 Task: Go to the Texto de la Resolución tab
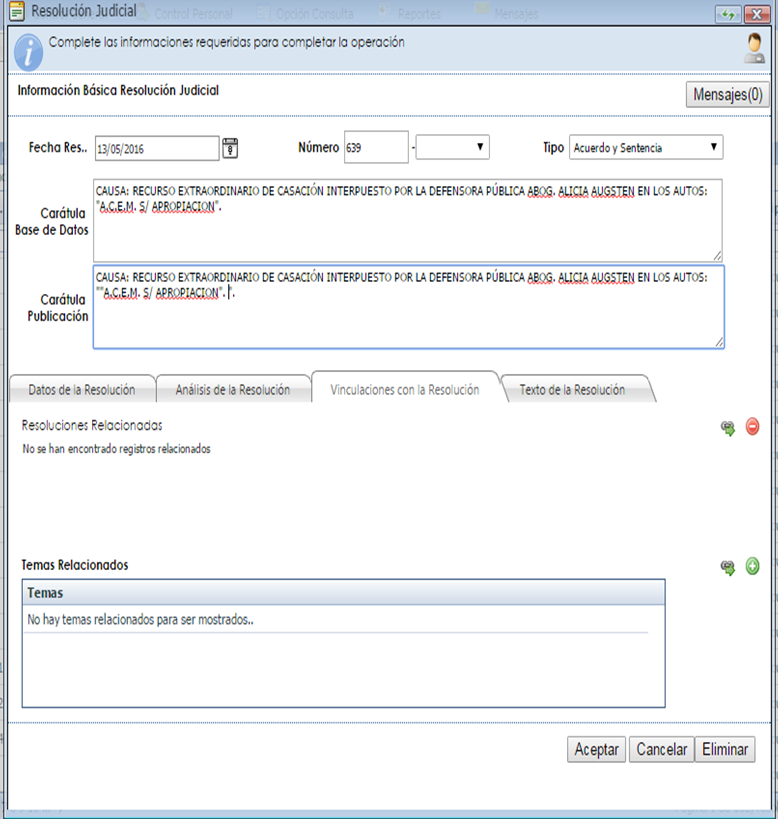pos(572,390)
